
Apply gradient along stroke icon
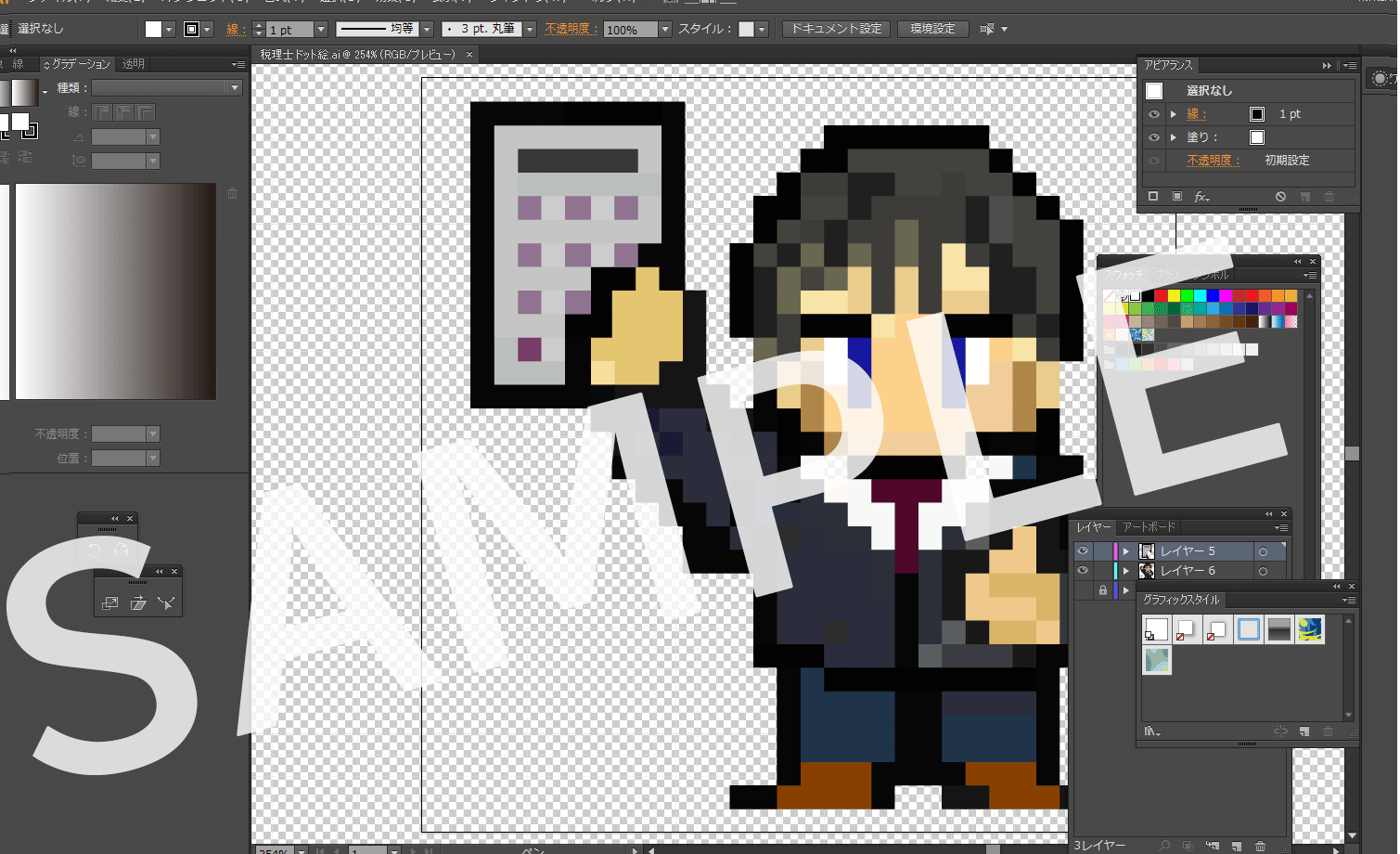point(123,112)
